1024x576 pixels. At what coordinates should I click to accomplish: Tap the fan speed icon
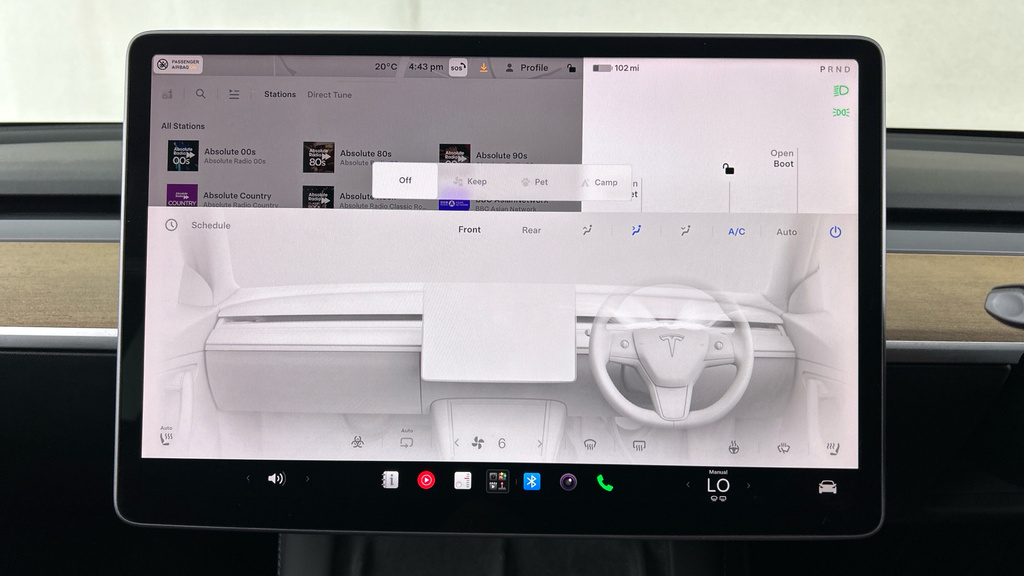click(x=478, y=443)
